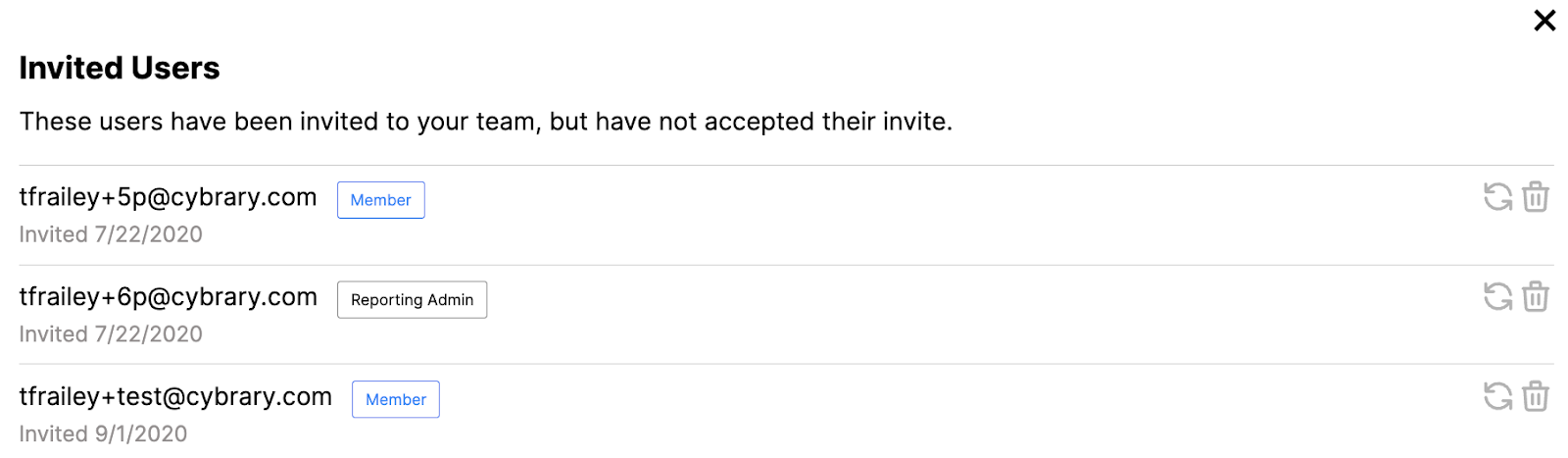Screen dimensions: 1568x458
Task: Click Member badge for tfrailey+5p
Action: tap(380, 200)
